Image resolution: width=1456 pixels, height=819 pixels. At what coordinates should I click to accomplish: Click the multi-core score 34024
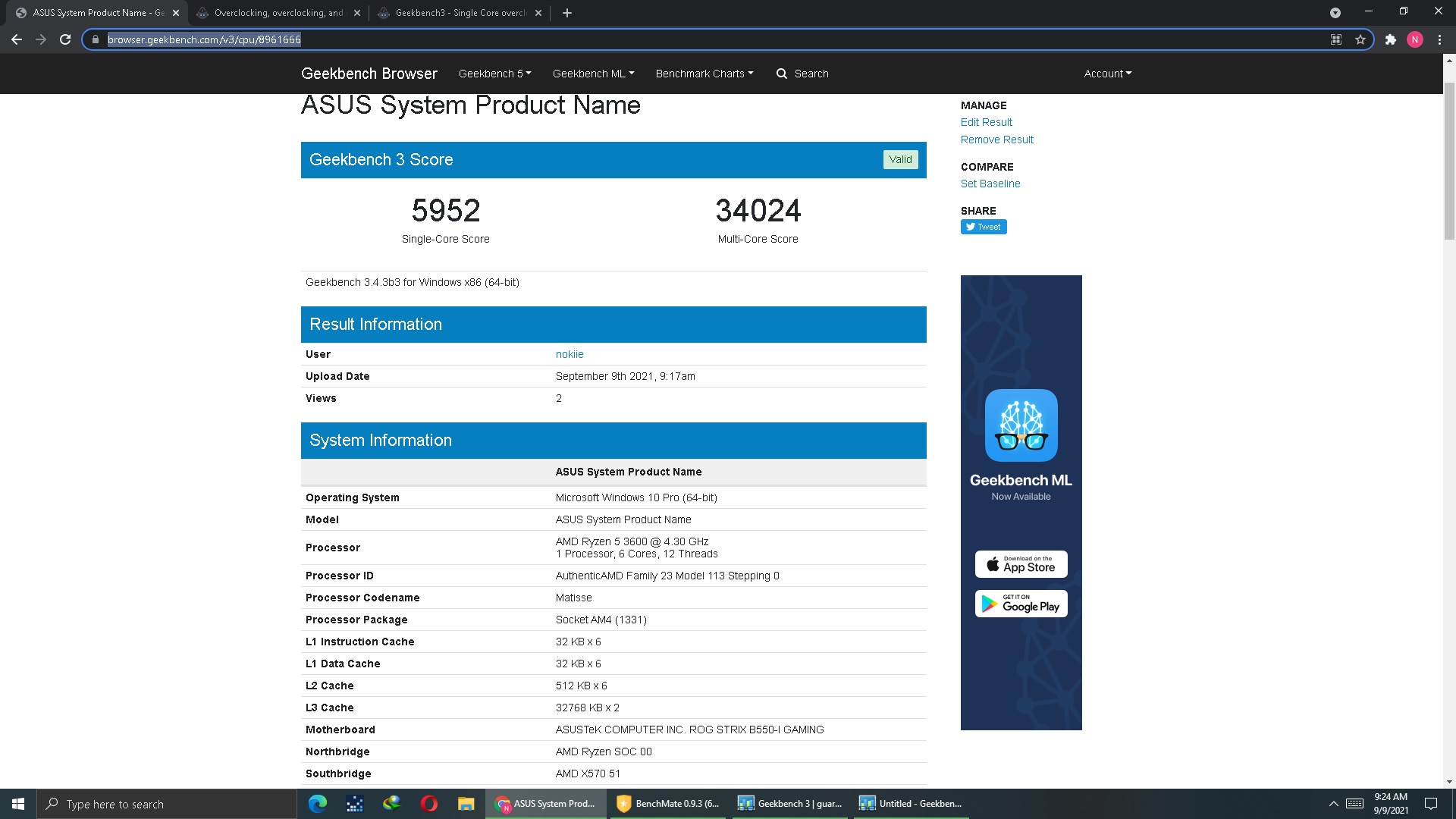758,210
